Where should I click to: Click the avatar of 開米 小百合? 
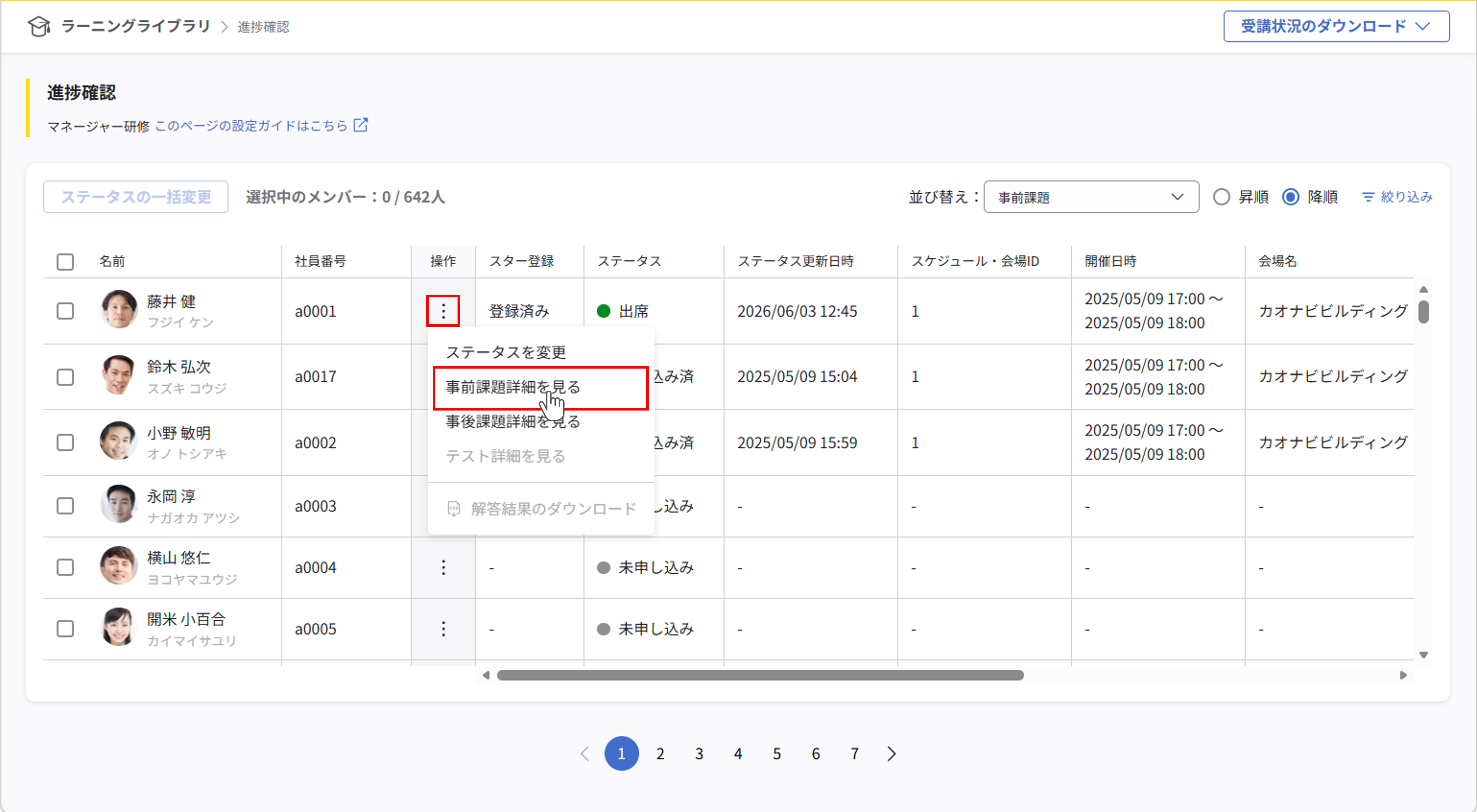click(119, 627)
